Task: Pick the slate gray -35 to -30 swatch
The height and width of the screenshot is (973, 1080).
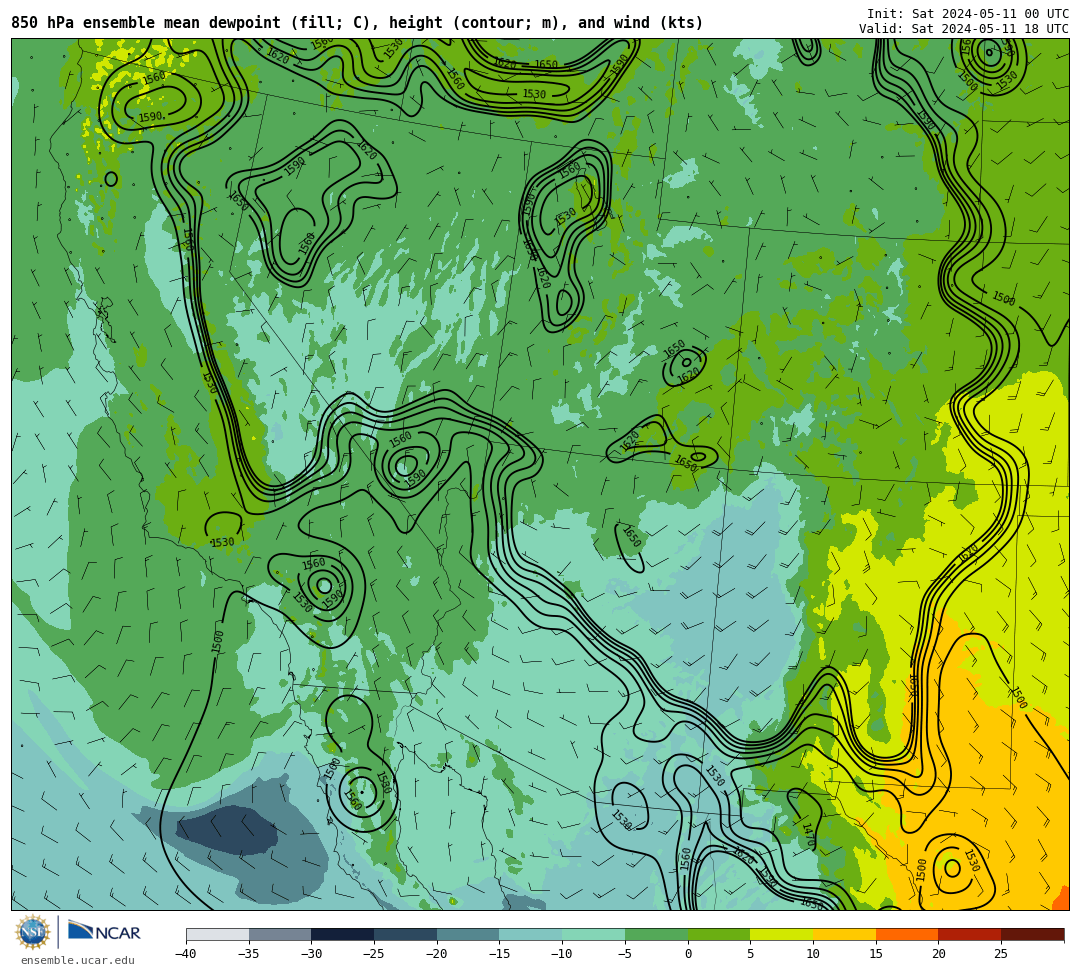Action: 280,934
